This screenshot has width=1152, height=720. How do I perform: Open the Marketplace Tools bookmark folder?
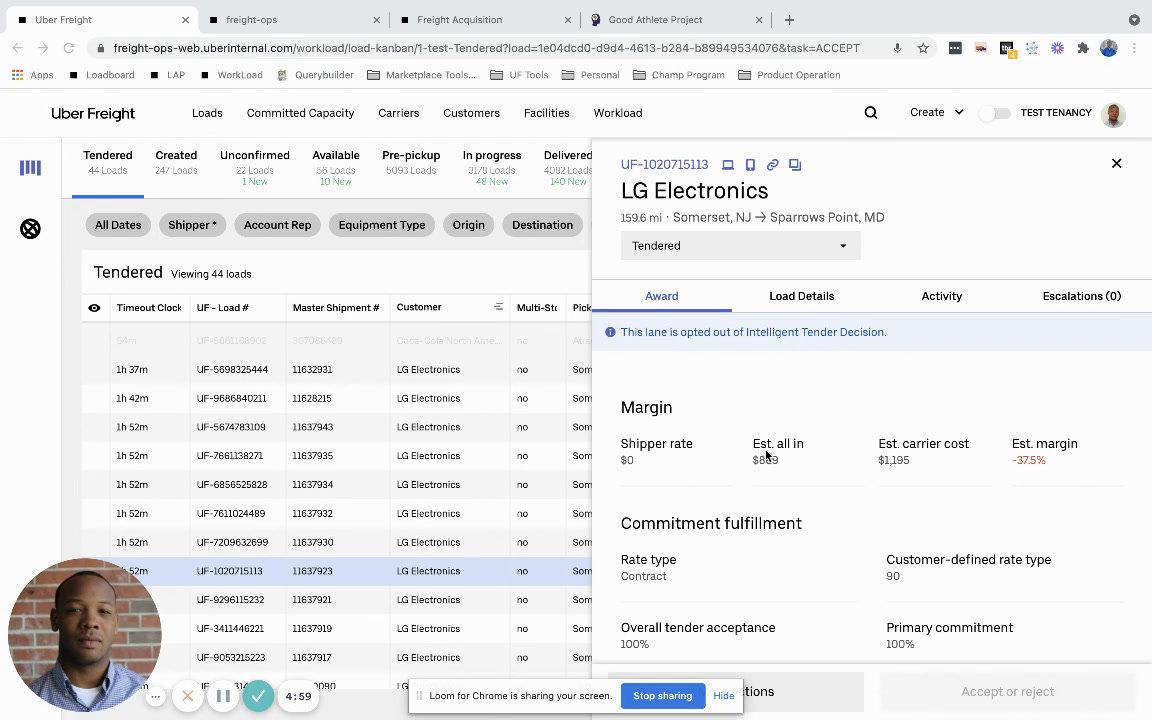(421, 75)
